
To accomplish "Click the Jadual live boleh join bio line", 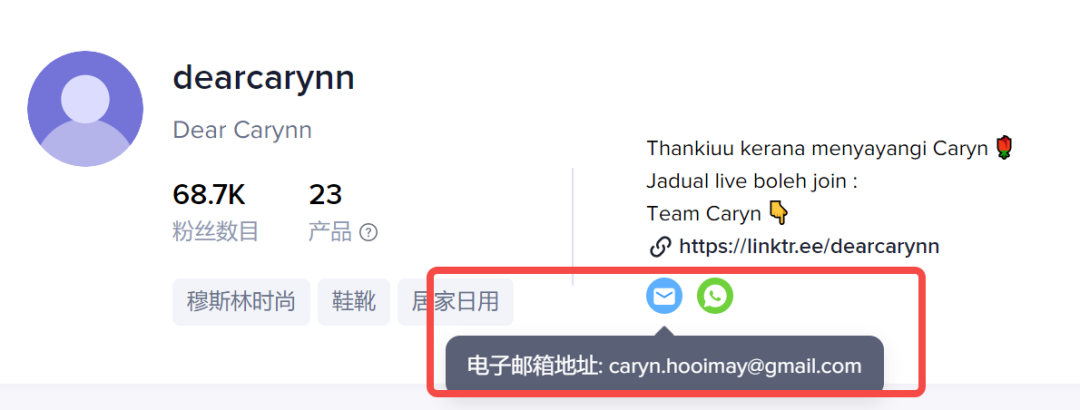I will coord(751,183).
